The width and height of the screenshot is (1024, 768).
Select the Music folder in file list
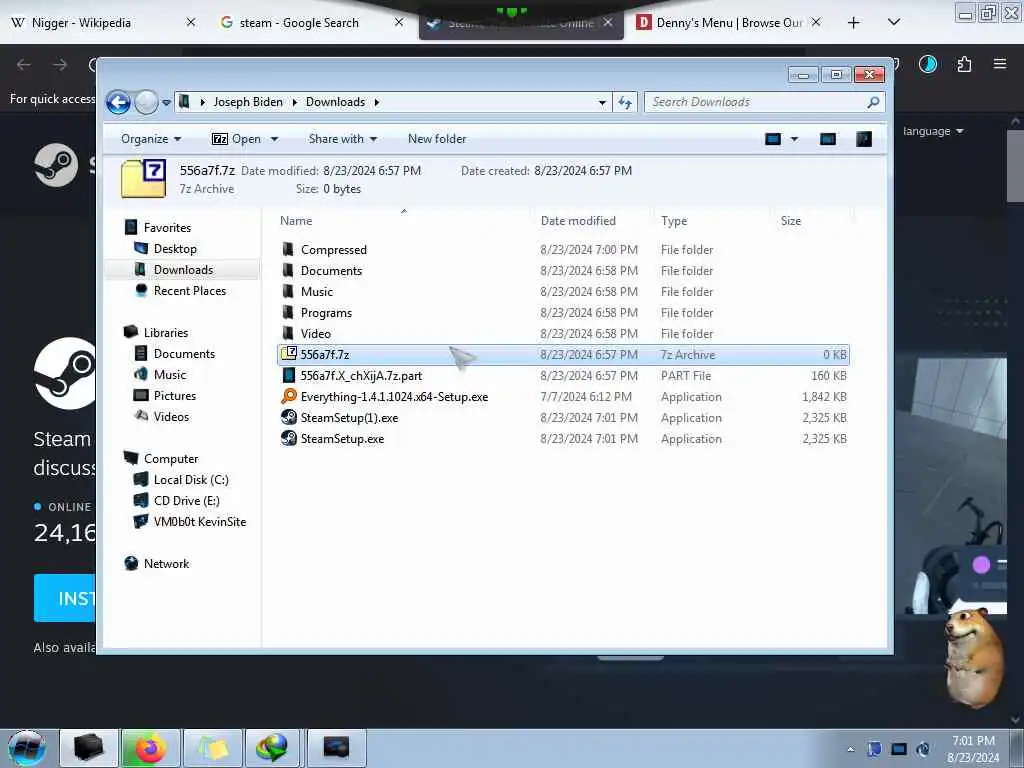pyautogui.click(x=317, y=291)
